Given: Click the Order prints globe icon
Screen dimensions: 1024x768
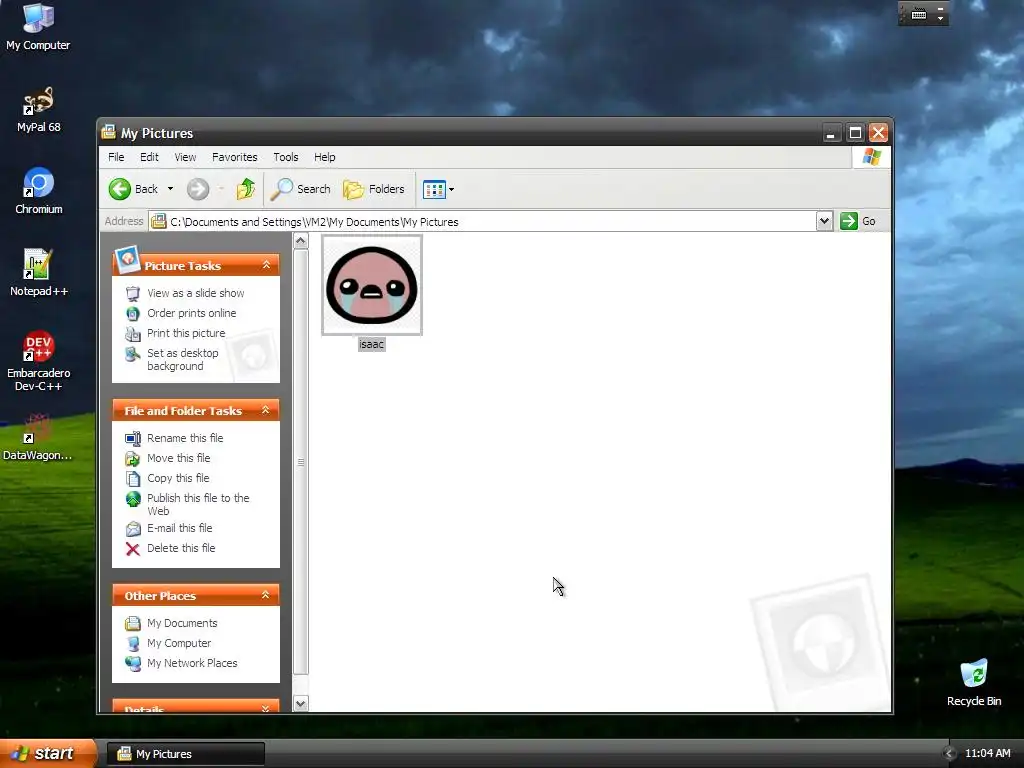Looking at the screenshot, I should (133, 314).
